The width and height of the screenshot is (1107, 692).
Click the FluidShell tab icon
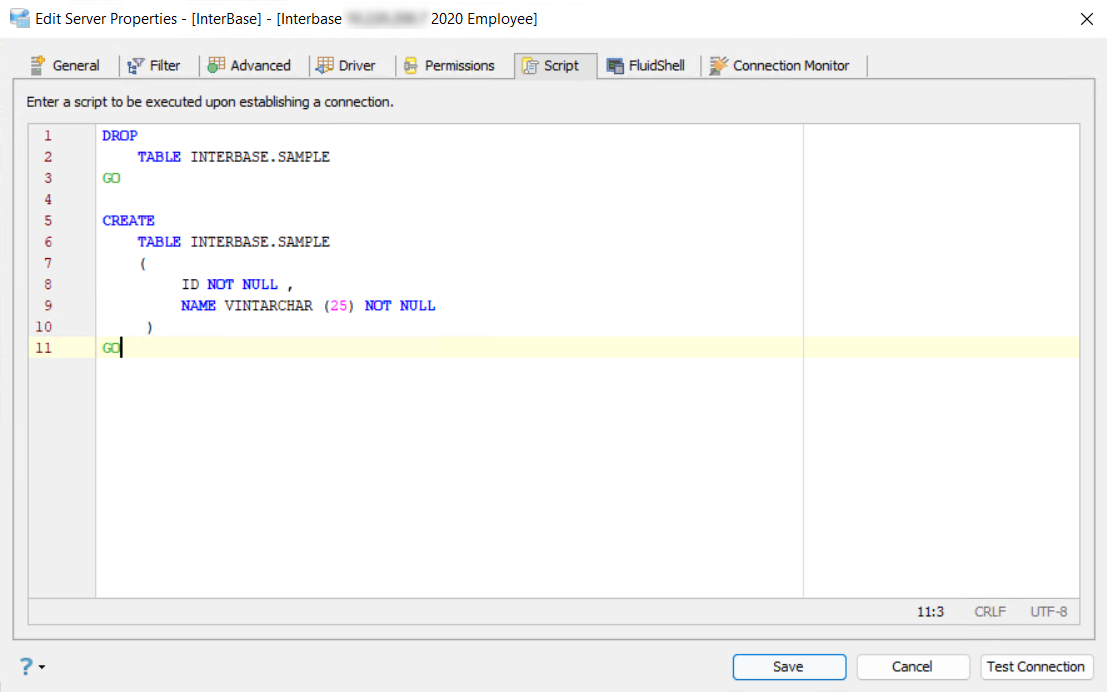[616, 66]
